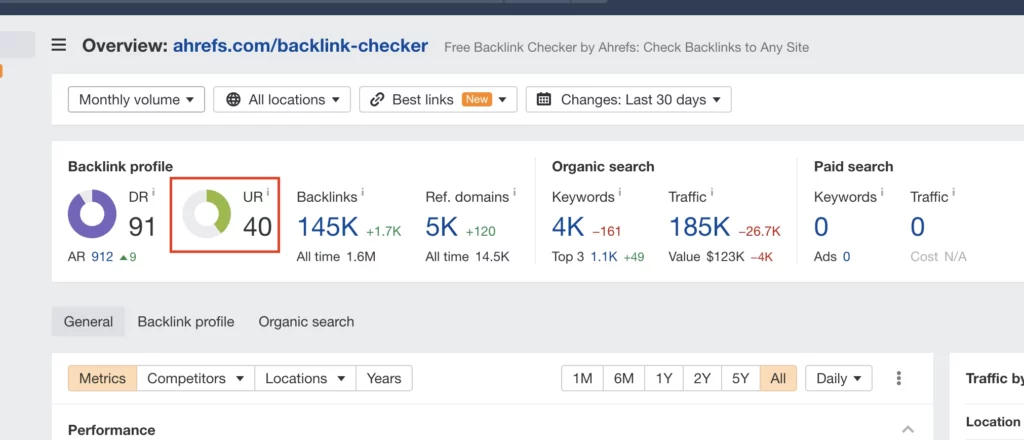This screenshot has height=440, width=1024.
Task: Click the DR 91 score
Action: [x=142, y=227]
